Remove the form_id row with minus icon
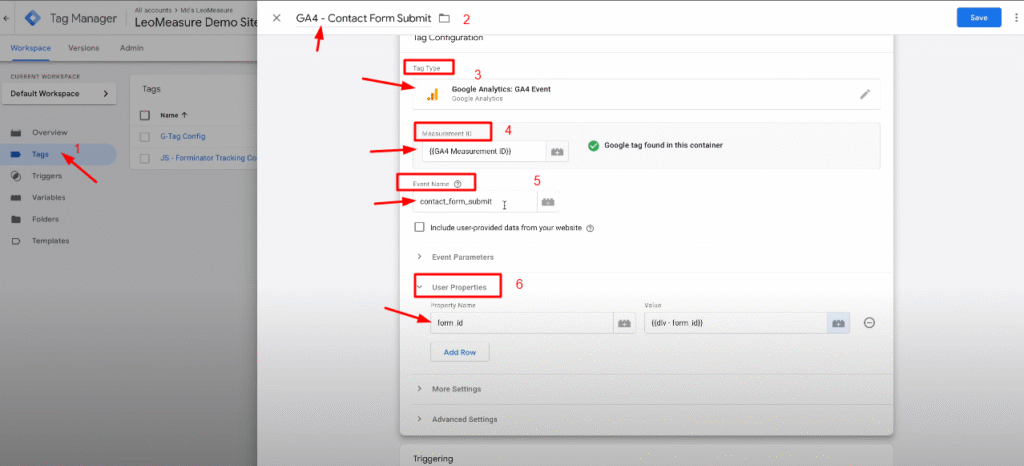1024x466 pixels. pyautogui.click(x=869, y=323)
